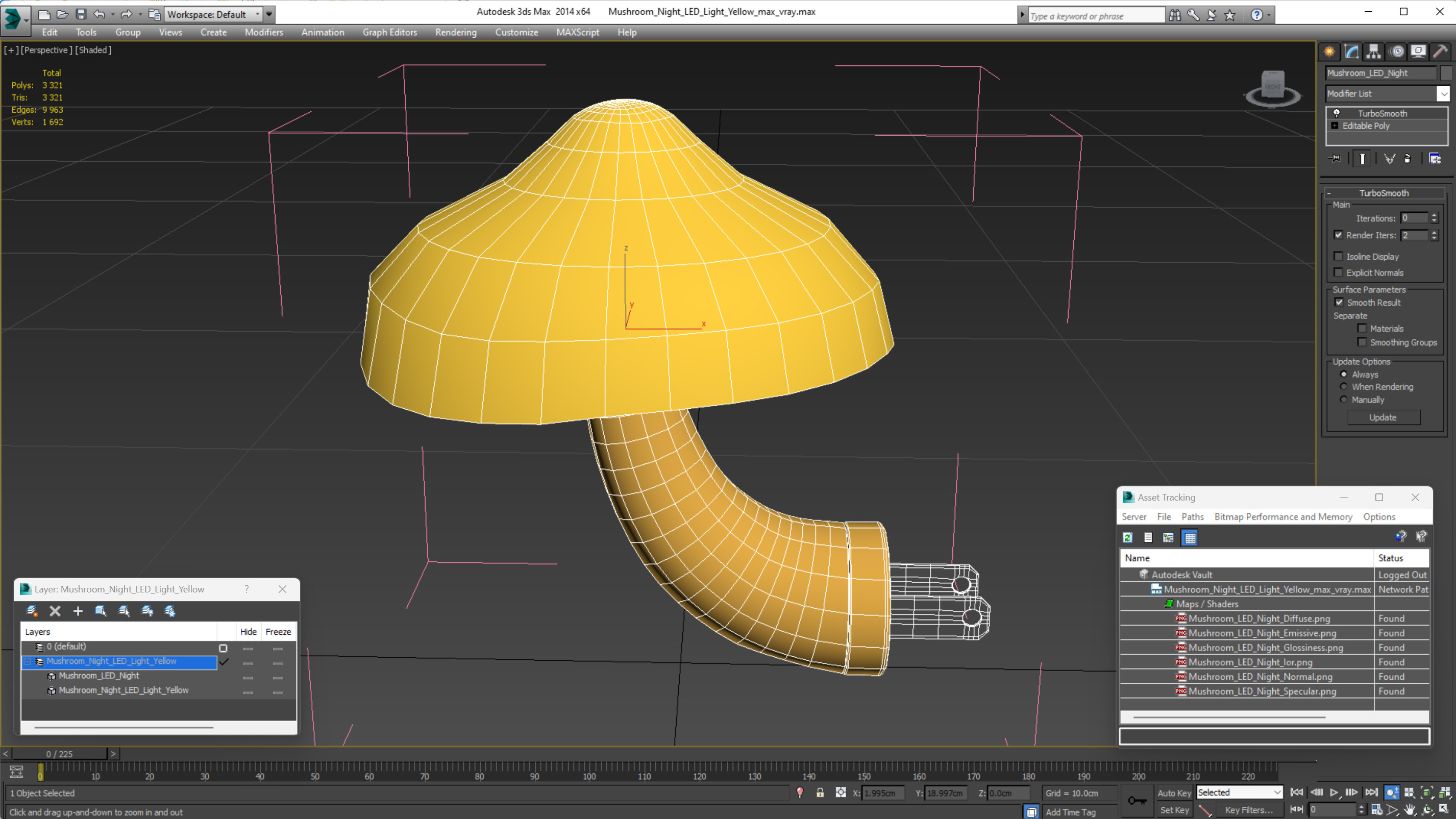Image resolution: width=1456 pixels, height=819 pixels.
Task: Click the Auto Key button
Action: [x=1174, y=793]
